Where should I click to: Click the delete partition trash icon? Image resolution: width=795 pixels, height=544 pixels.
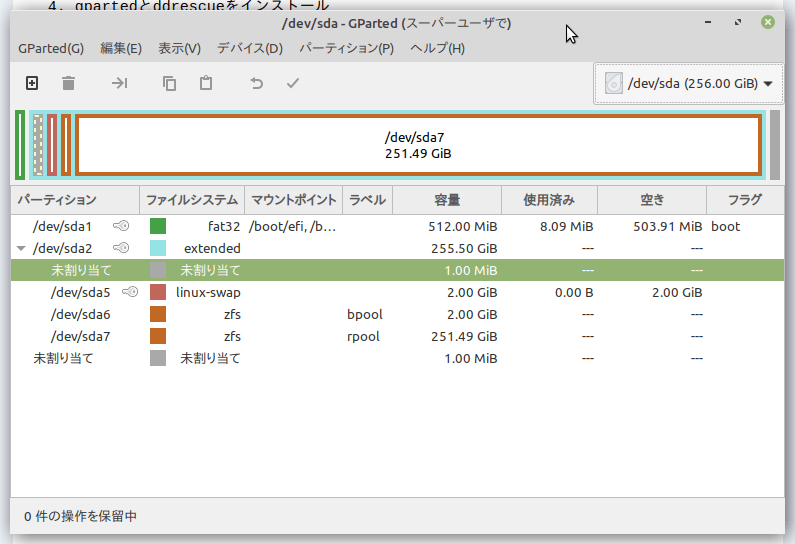pos(68,83)
